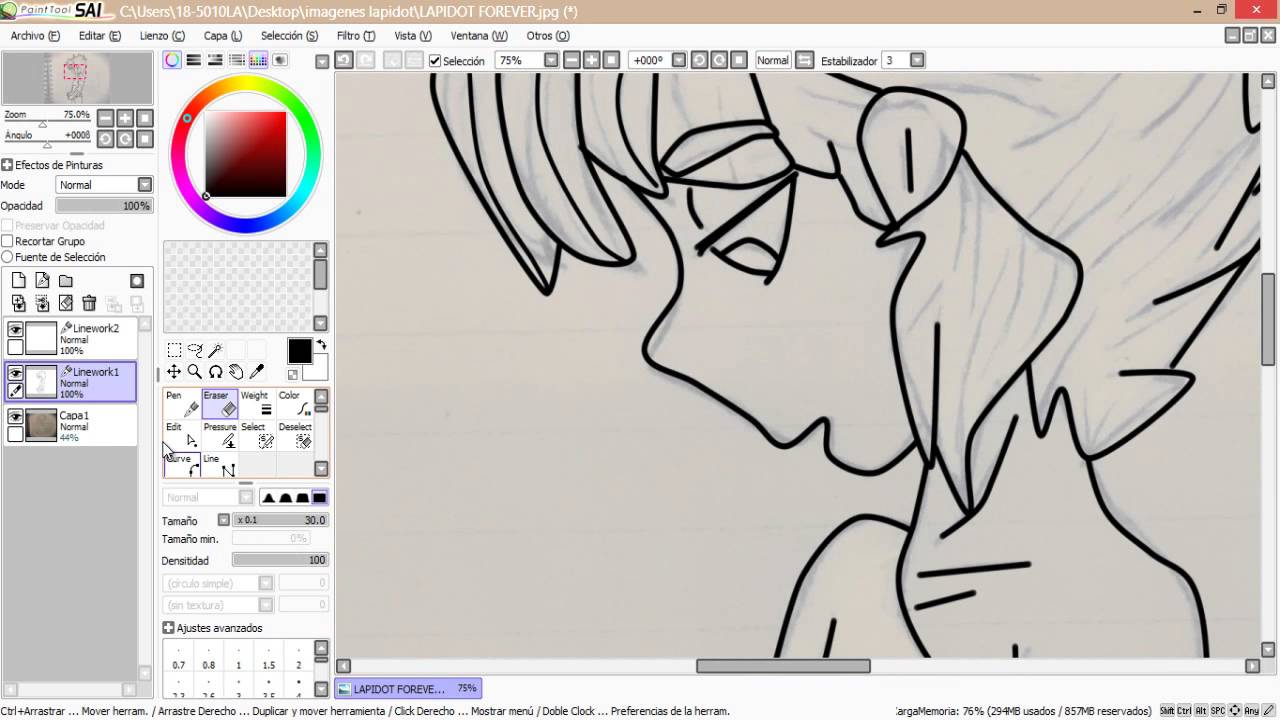Screen dimensions: 1280x720
Task: Uncheck the Selección checkbox in toolbar
Action: pyautogui.click(x=435, y=60)
